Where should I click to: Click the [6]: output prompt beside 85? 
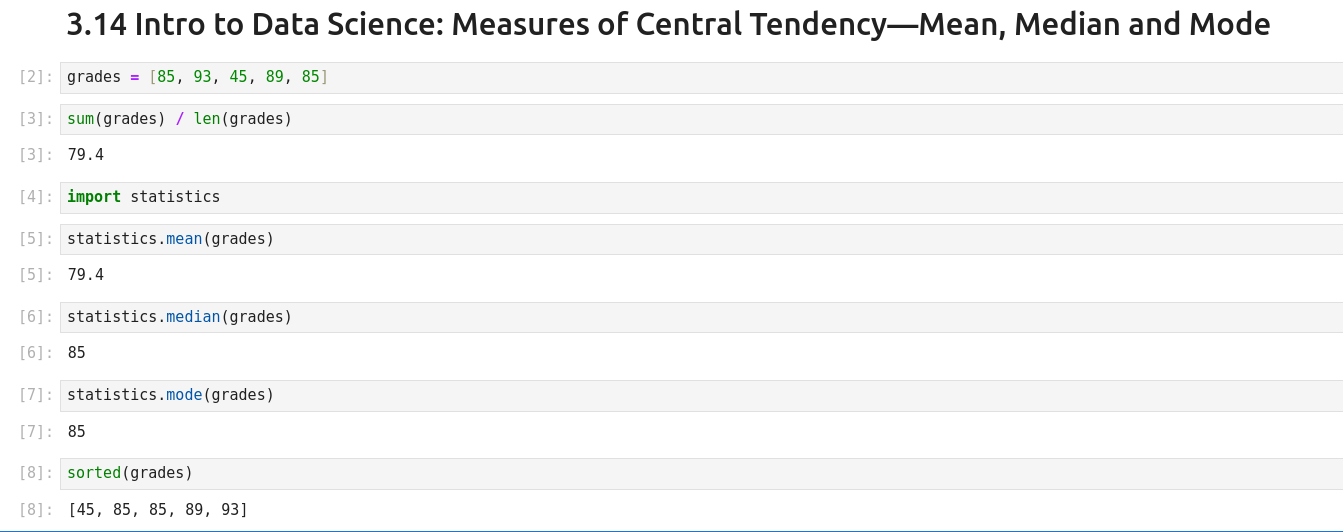point(36,353)
